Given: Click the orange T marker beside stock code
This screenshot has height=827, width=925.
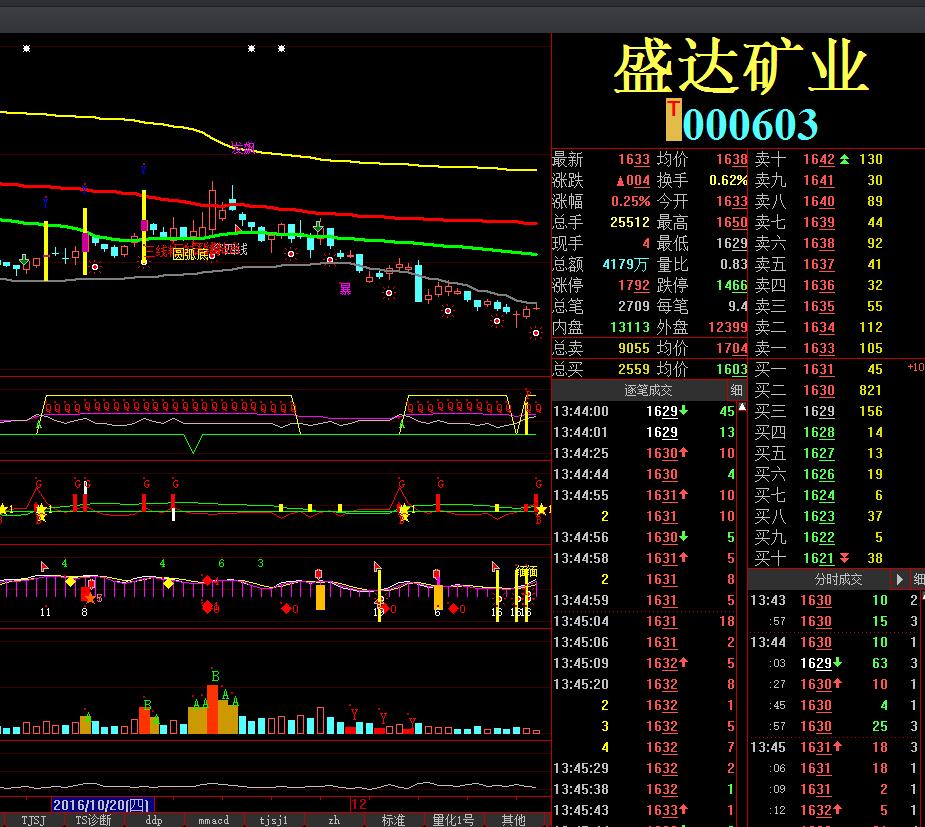Looking at the screenshot, I should [673, 120].
